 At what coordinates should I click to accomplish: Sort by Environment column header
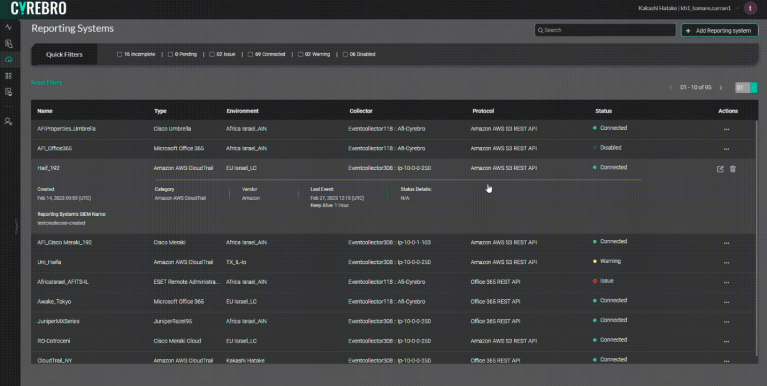tap(243, 111)
